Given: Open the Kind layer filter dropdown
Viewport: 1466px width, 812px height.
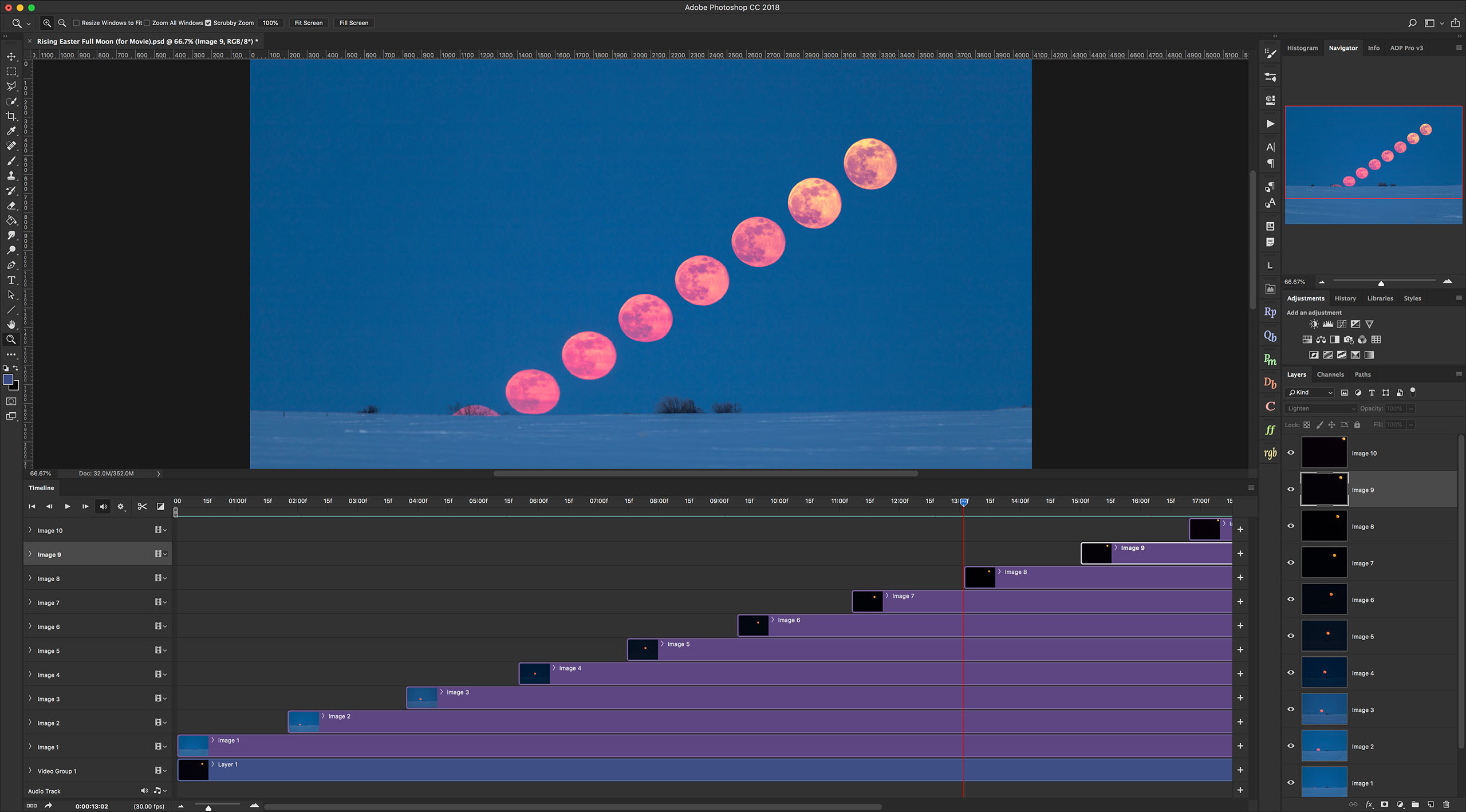Looking at the screenshot, I should point(1309,392).
